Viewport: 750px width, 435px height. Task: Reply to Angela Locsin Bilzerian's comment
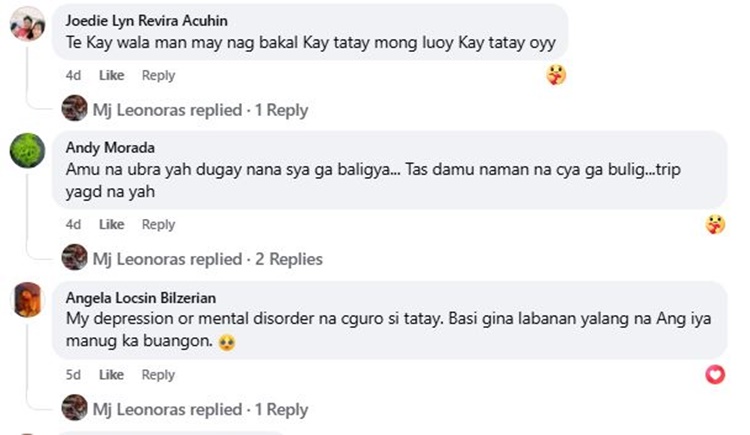point(158,375)
